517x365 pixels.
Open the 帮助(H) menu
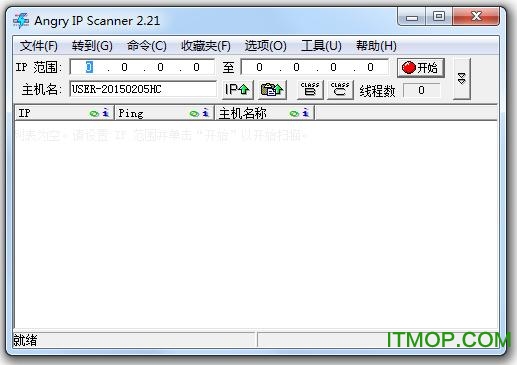coord(376,46)
